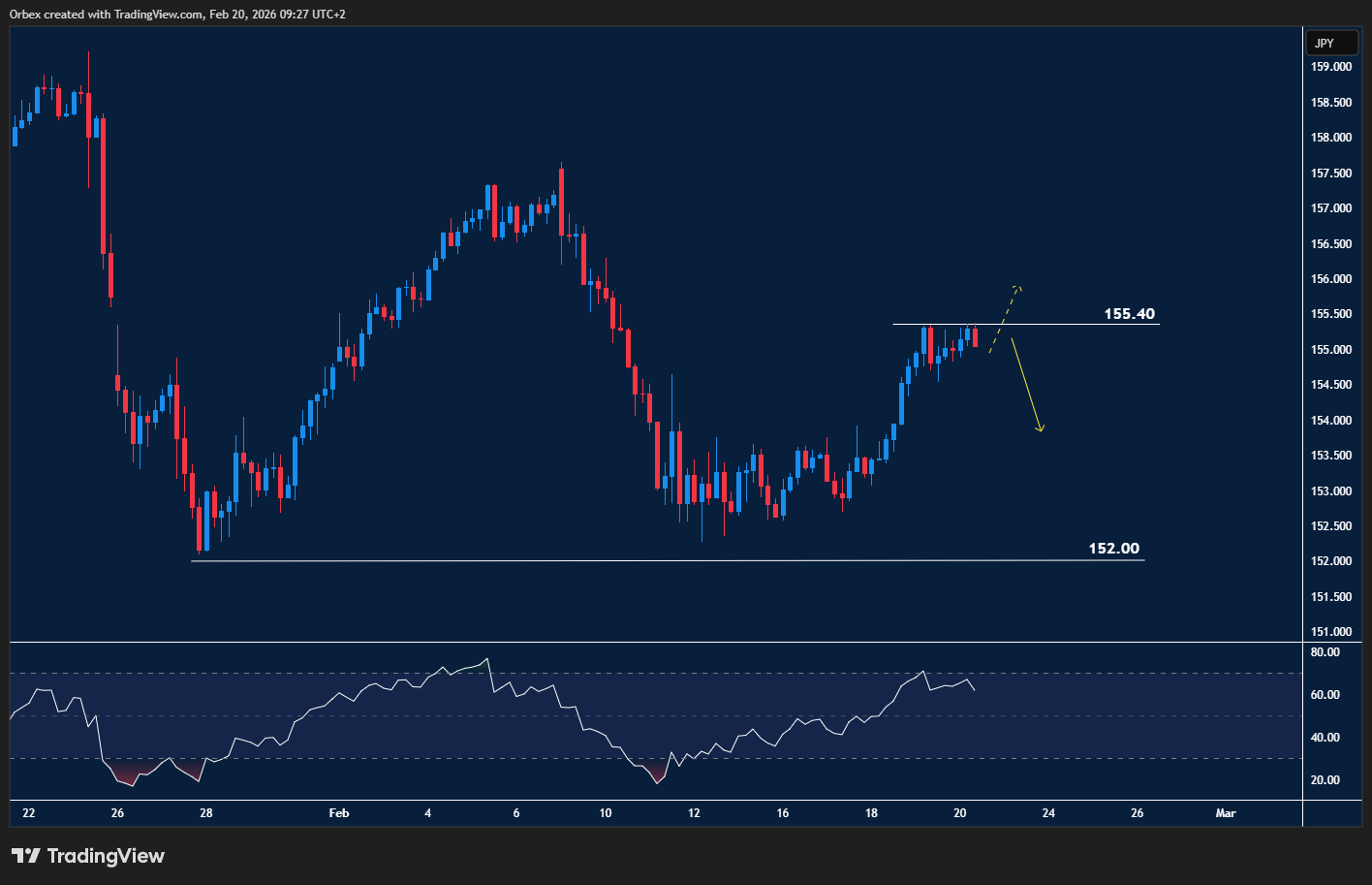Click the yellow downward arrow head
This screenshot has width=1372, height=885.
click(x=1040, y=427)
